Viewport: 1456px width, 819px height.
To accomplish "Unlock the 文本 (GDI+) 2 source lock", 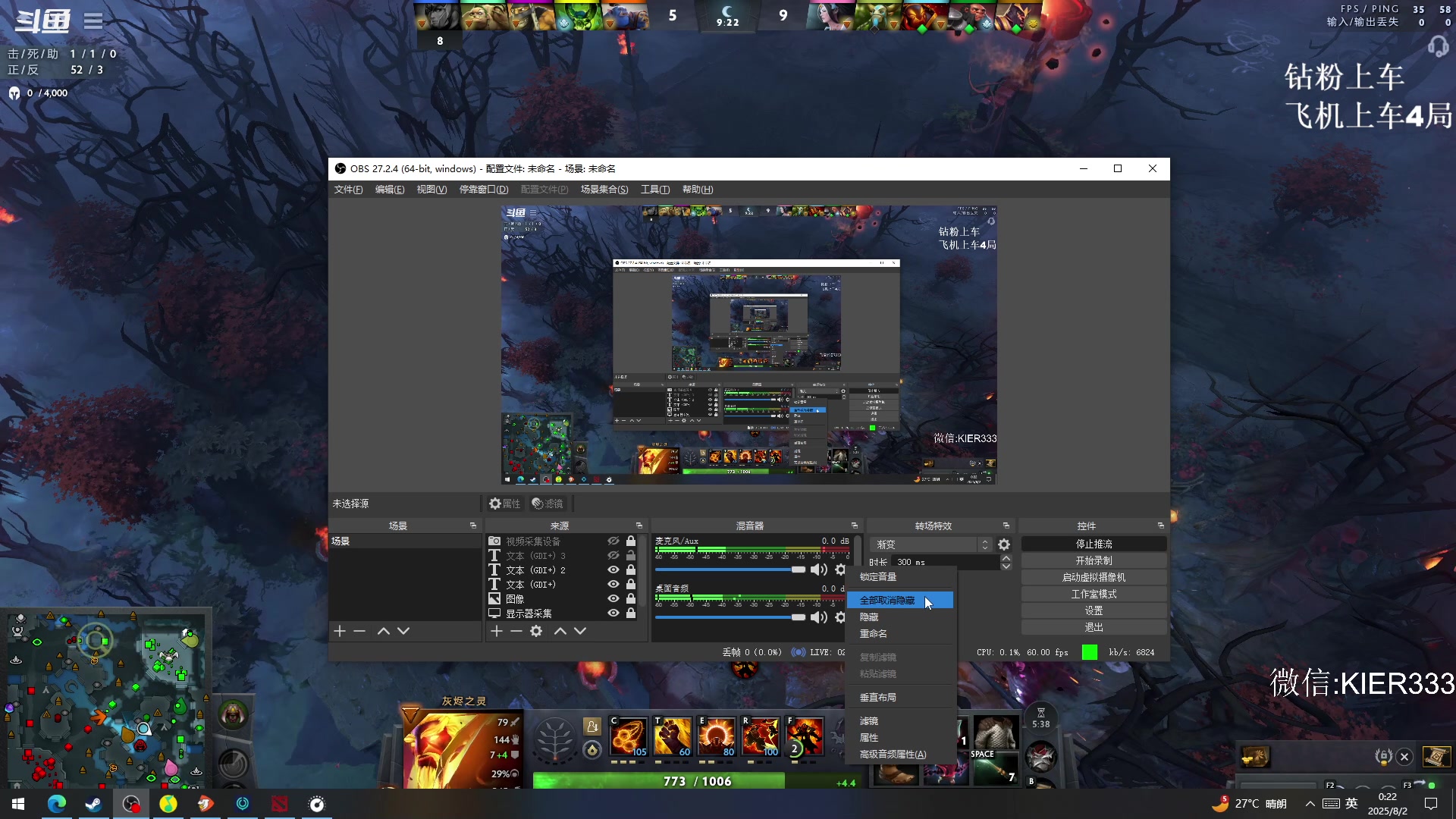I will tap(631, 570).
